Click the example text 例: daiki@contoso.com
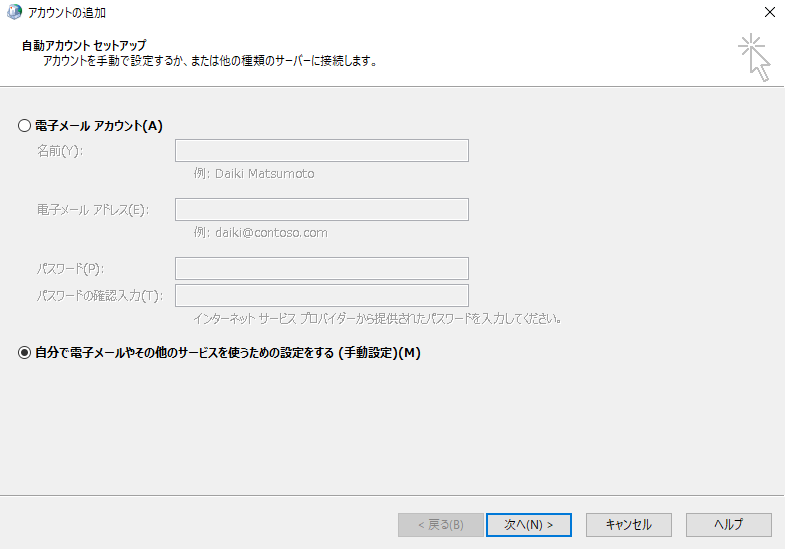 tap(260, 233)
